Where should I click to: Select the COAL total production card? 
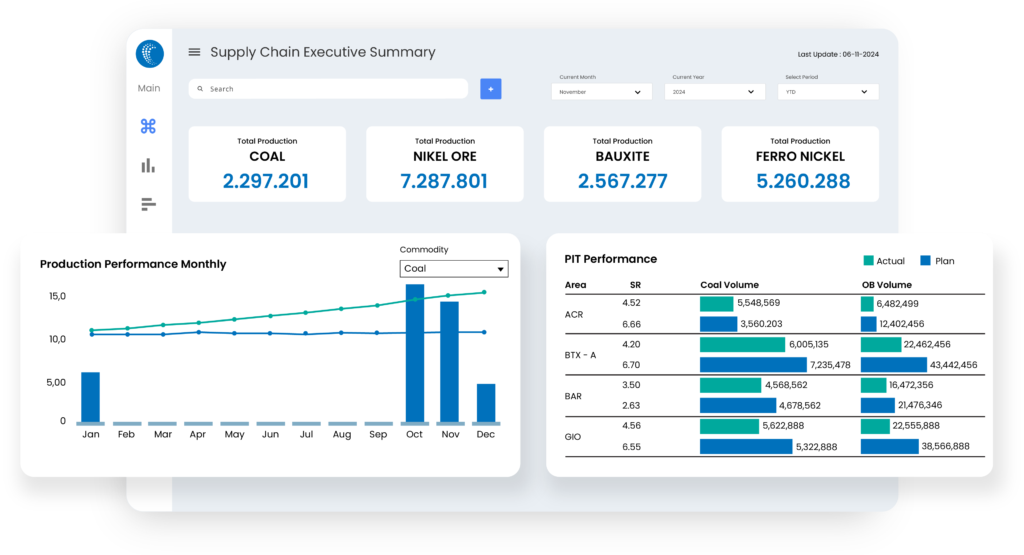point(266,164)
